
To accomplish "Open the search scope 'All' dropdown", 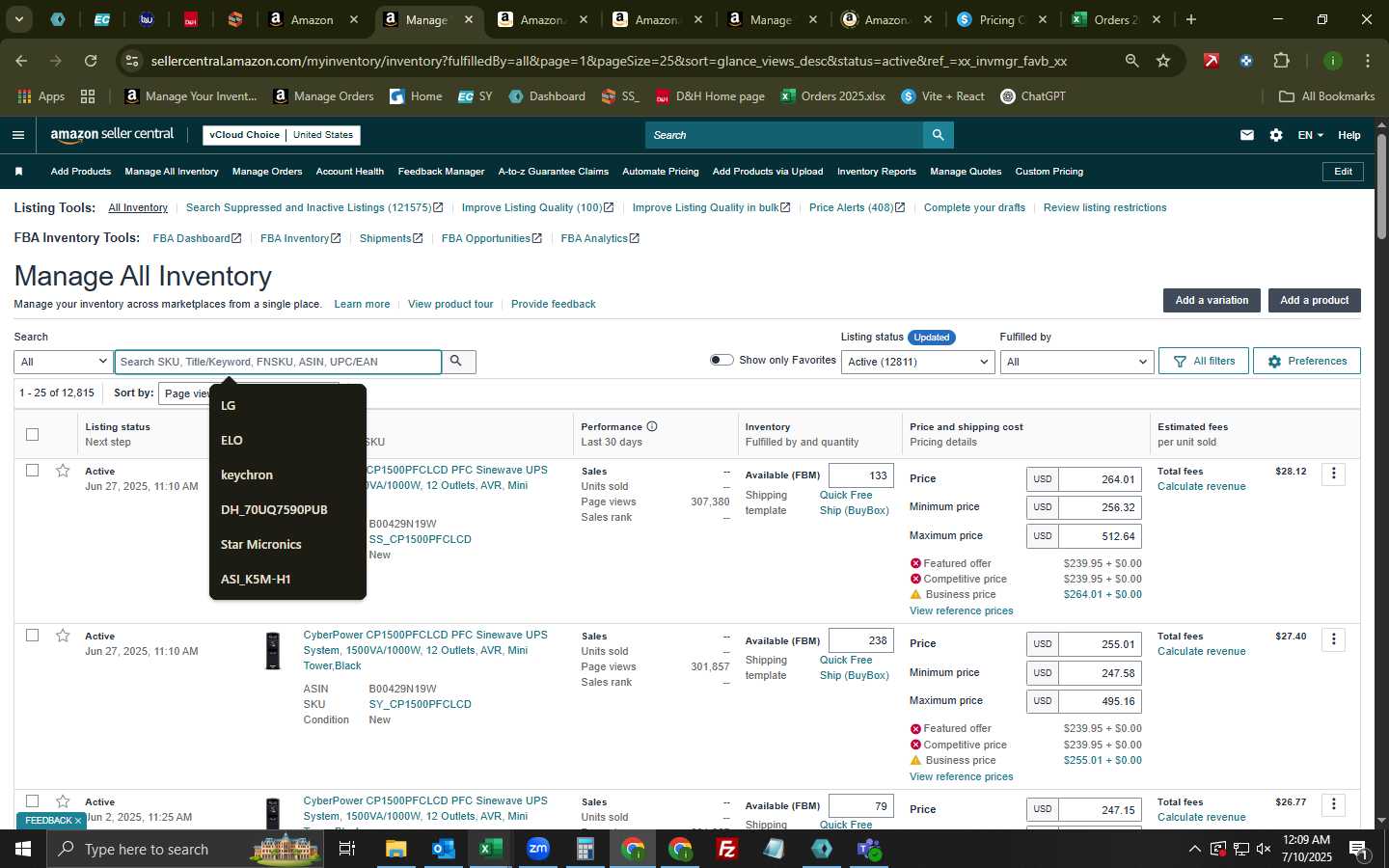I will pyautogui.click(x=63, y=362).
